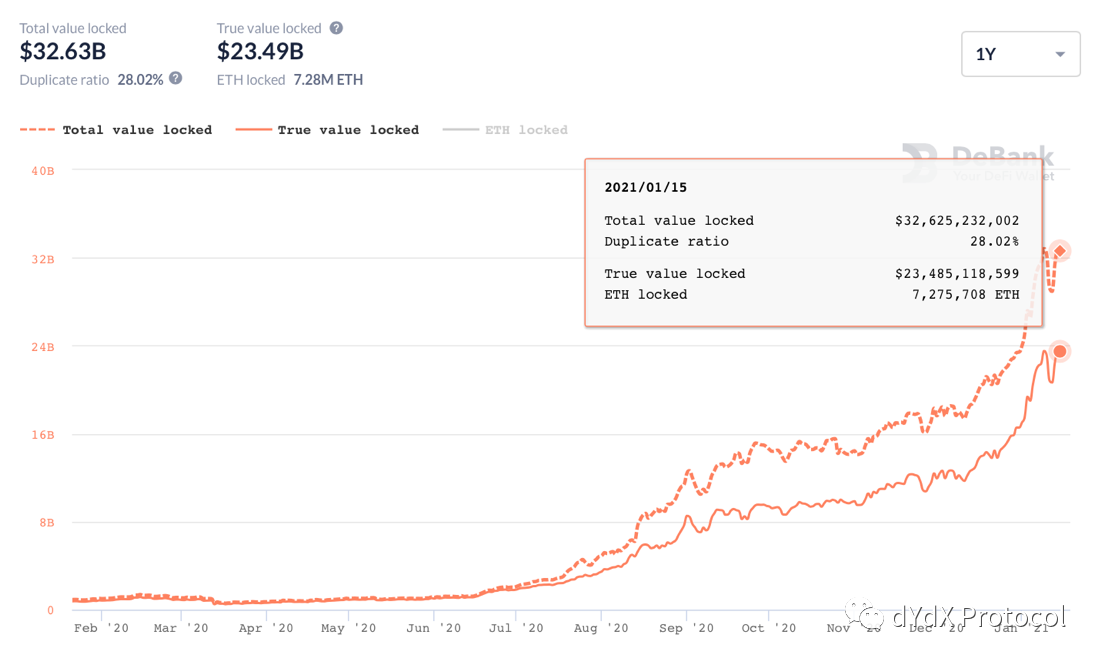The width and height of the screenshot is (1102, 662).
Task: Select the diamond marker on the dashed line
Action: (1060, 251)
